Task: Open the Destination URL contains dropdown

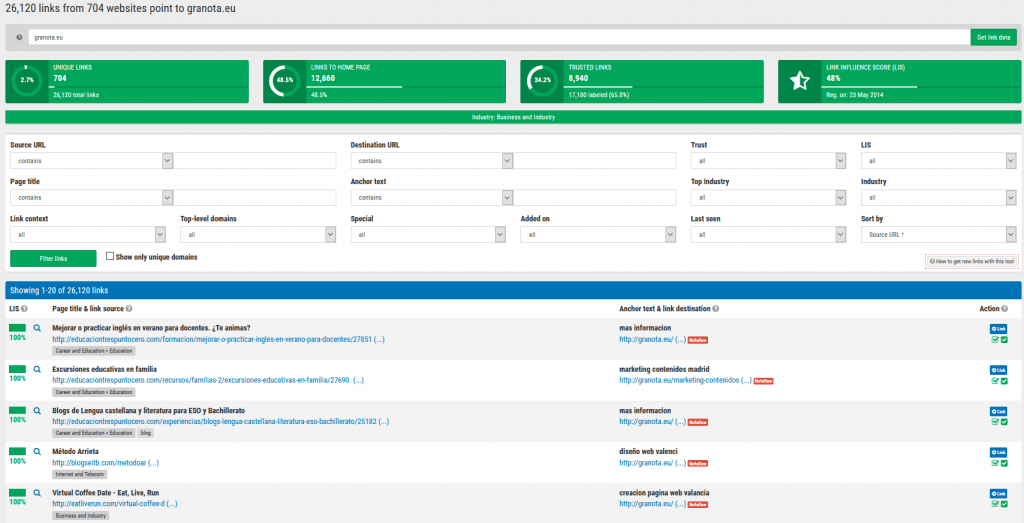Action: point(432,161)
